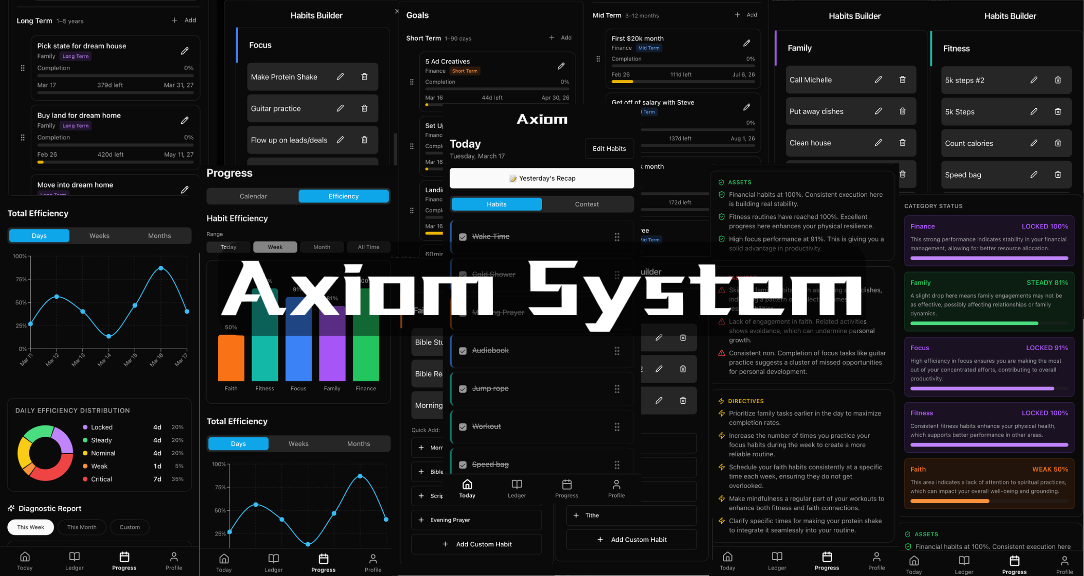Viewport: 1084px width, 576px height.
Task: Click the 'Edit Habits' button
Action: tap(609, 149)
